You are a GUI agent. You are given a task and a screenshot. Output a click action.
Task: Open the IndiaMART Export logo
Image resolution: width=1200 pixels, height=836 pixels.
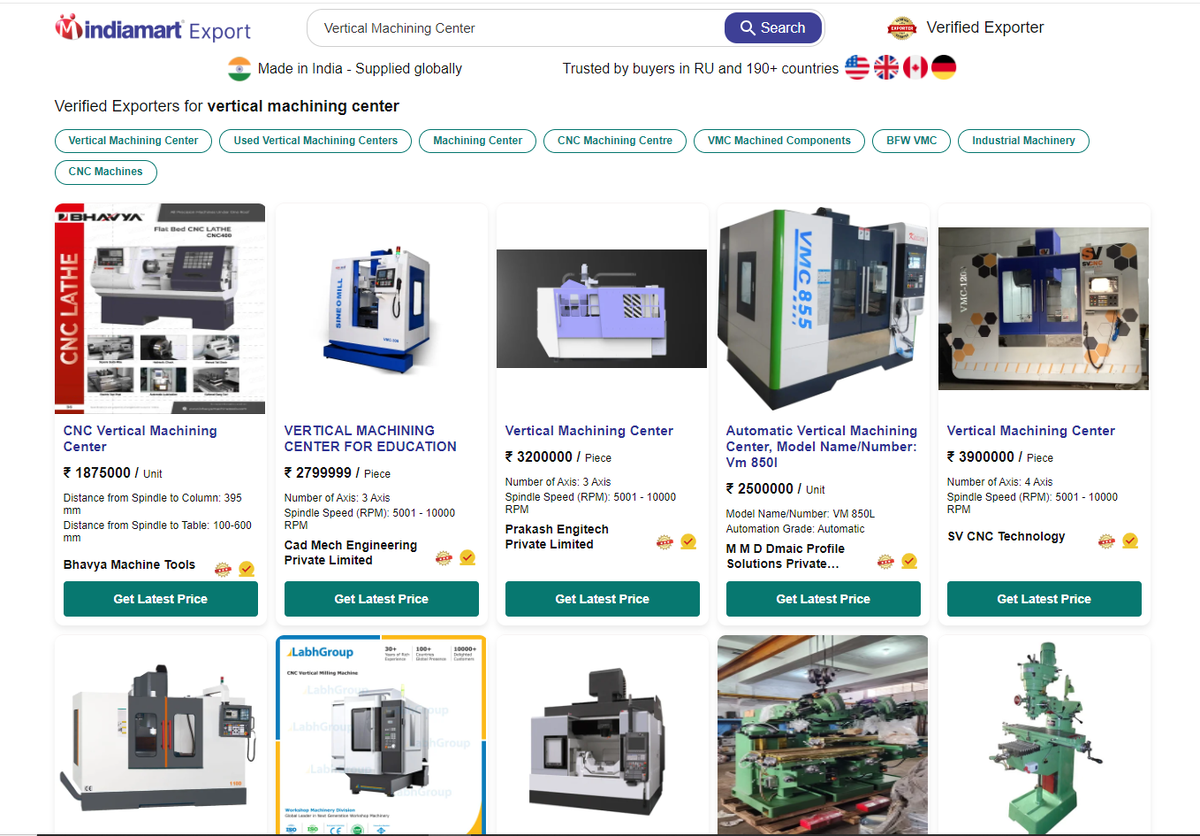point(153,29)
